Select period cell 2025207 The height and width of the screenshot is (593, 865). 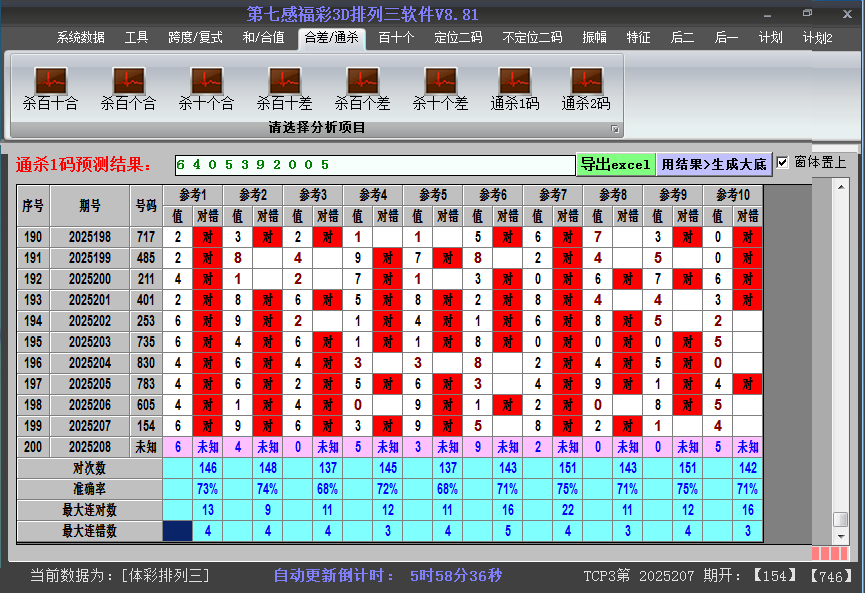click(90, 426)
